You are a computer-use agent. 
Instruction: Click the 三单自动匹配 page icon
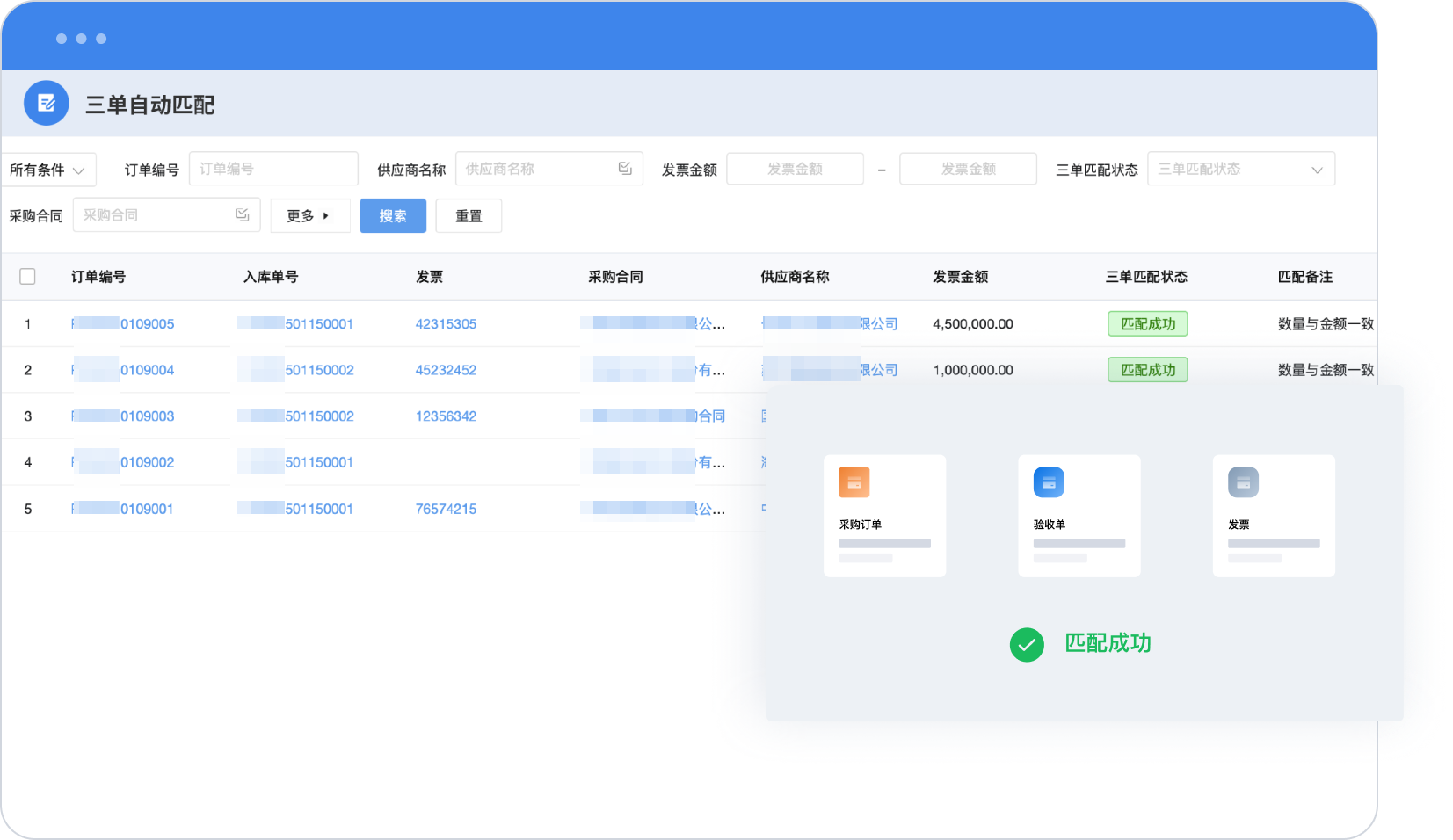pos(47,104)
